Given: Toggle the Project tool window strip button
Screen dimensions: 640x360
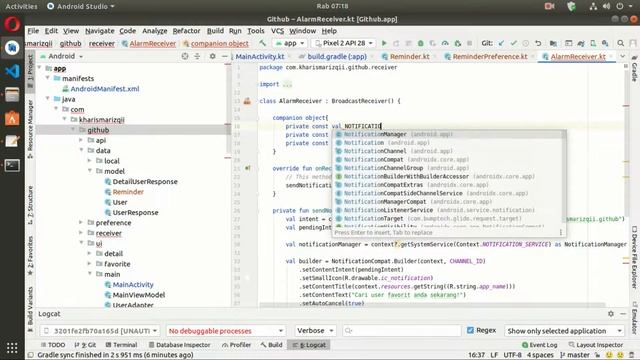Looking at the screenshot, I should 31,70.
